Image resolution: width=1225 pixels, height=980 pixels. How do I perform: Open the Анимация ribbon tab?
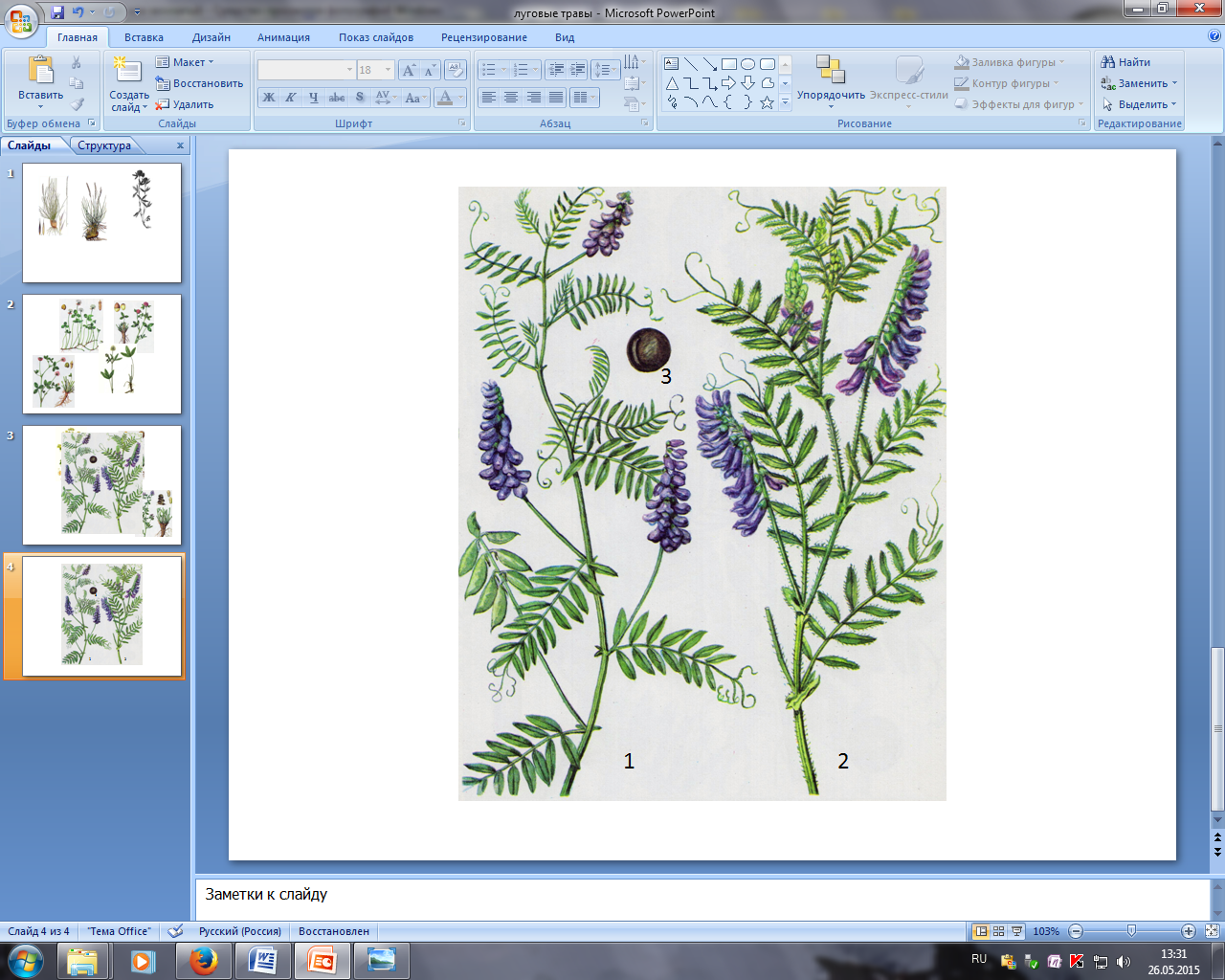click(283, 37)
